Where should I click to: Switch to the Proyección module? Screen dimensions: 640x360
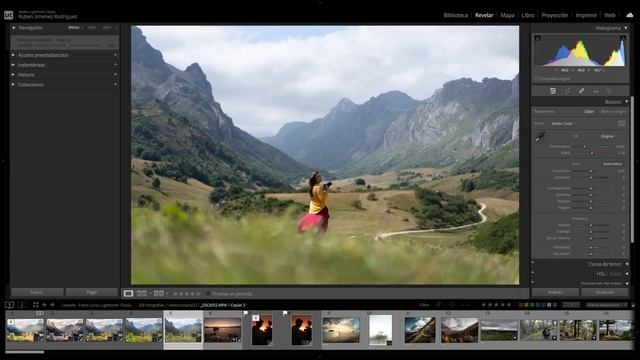tap(555, 15)
